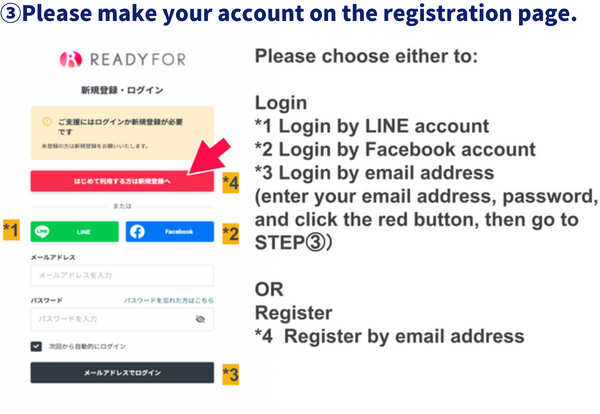Screen dimensions: 600x414
Task: Click the LINE icon on green button
Action: [44, 231]
